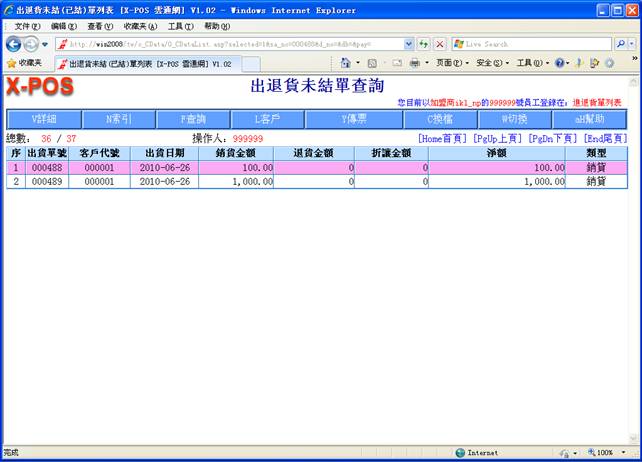This screenshot has width=642, height=462.
Task: Select order row 000489
Action: coord(47,182)
